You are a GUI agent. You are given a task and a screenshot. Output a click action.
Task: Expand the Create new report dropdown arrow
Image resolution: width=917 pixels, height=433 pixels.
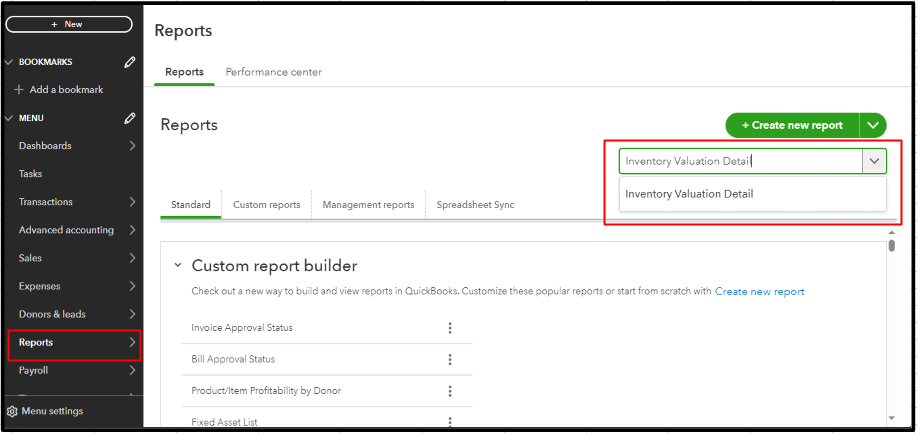pos(874,125)
